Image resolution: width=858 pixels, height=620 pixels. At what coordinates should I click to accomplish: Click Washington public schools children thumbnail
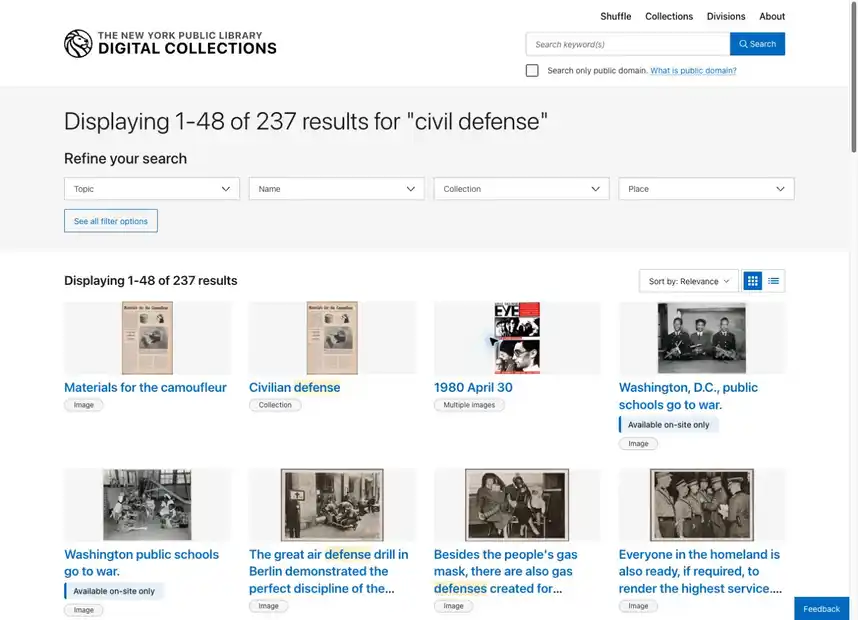click(147, 505)
